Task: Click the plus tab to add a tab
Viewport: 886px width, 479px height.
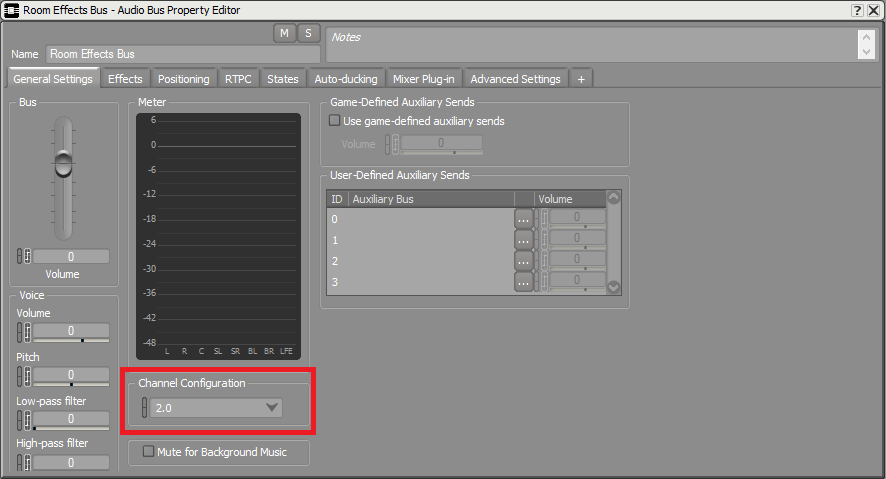Action: (581, 79)
